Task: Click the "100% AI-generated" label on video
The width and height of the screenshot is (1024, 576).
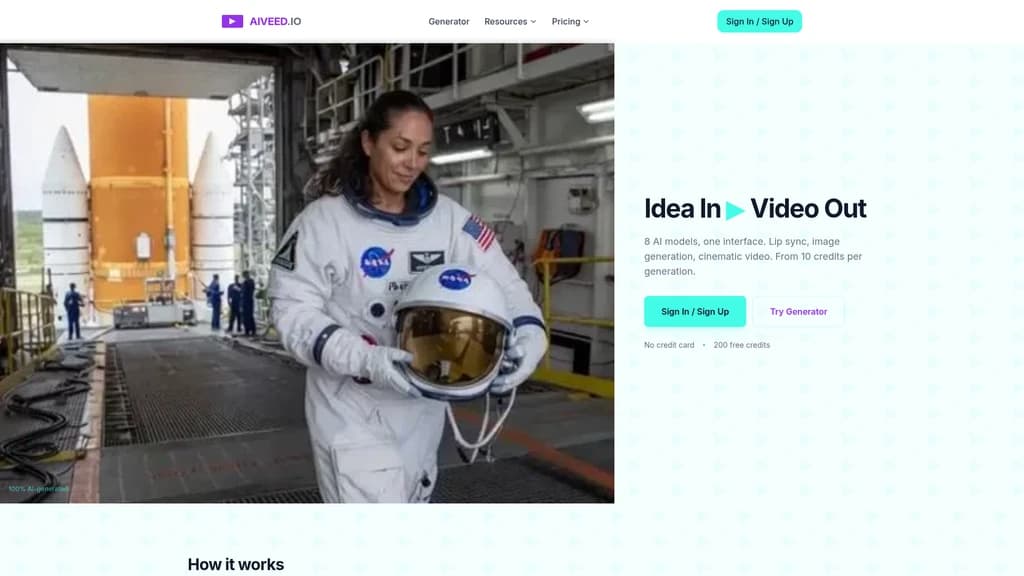Action: point(39,488)
